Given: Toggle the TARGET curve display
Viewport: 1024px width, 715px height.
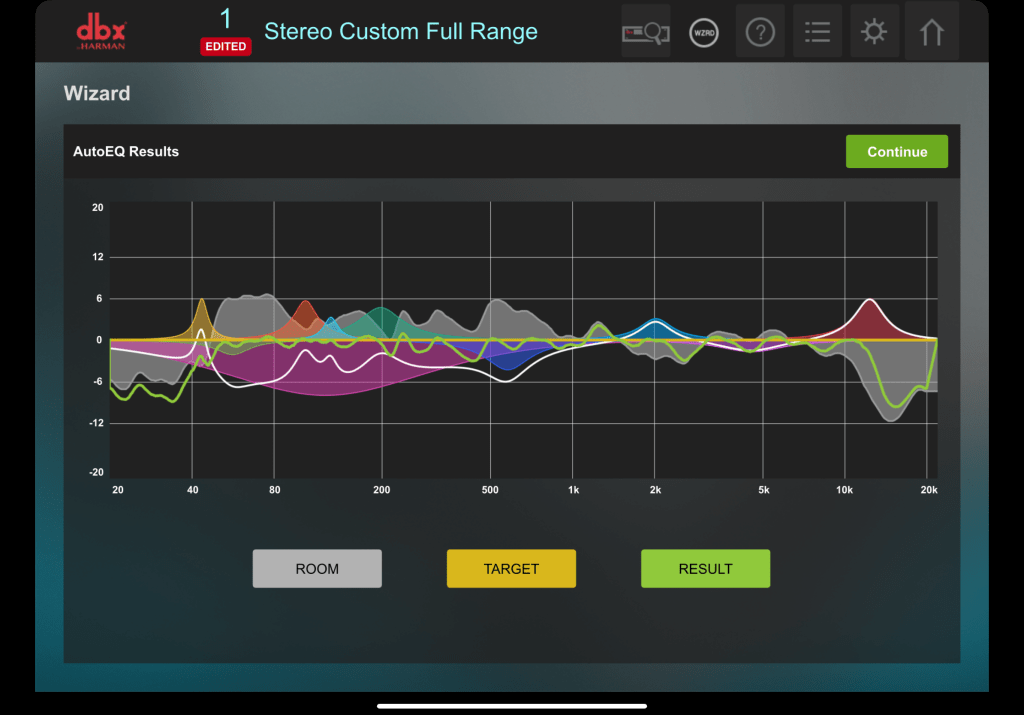Looking at the screenshot, I should pos(511,568).
